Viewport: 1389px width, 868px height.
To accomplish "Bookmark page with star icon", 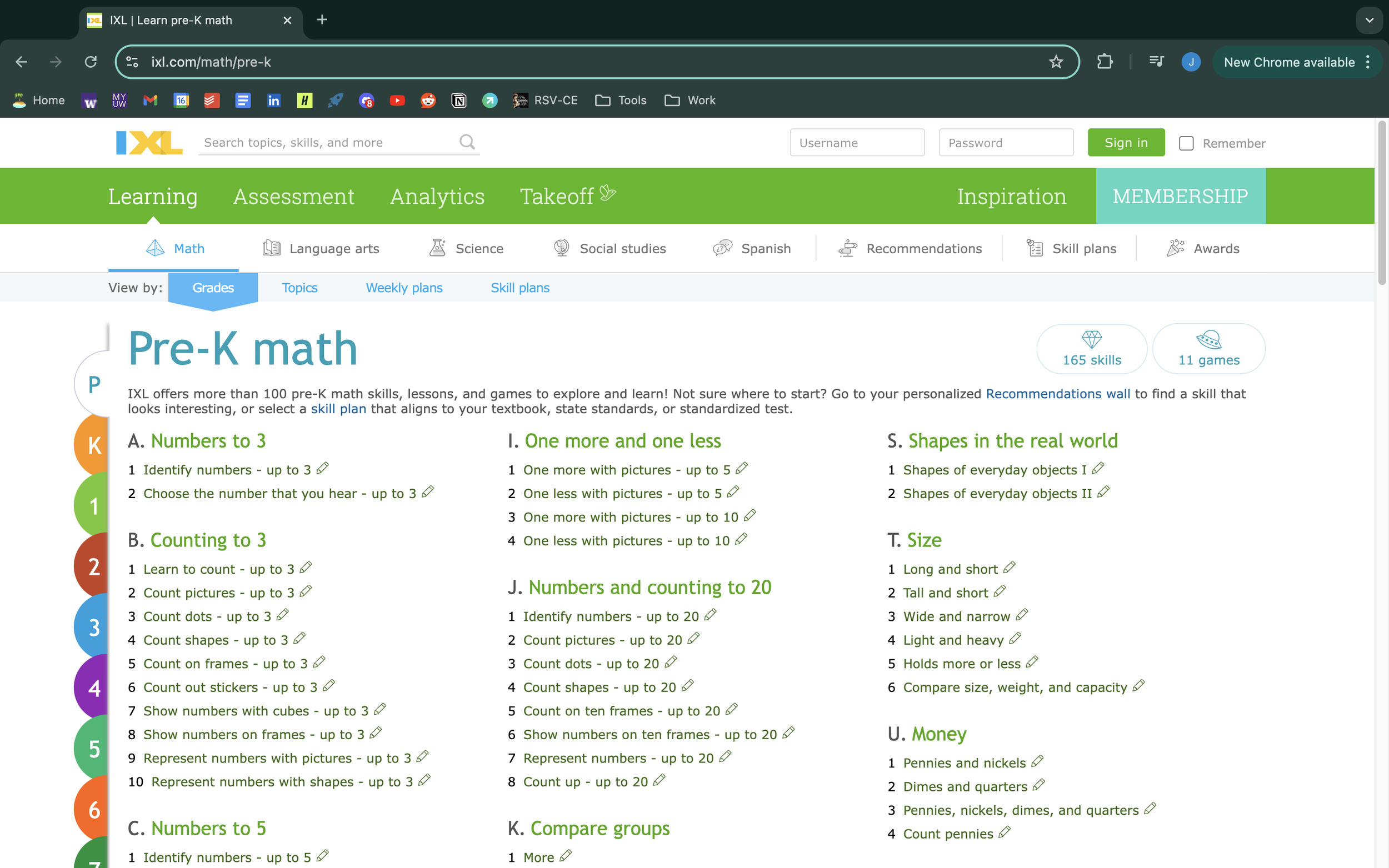I will [1056, 62].
